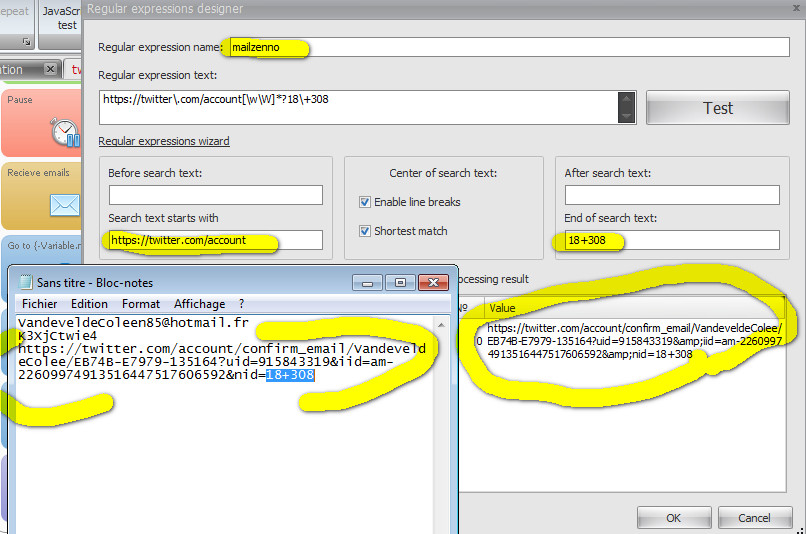Viewport: 806px width, 534px height.
Task: Click the highlighted 18+308 text in Bloc-notes
Action: [x=290, y=375]
